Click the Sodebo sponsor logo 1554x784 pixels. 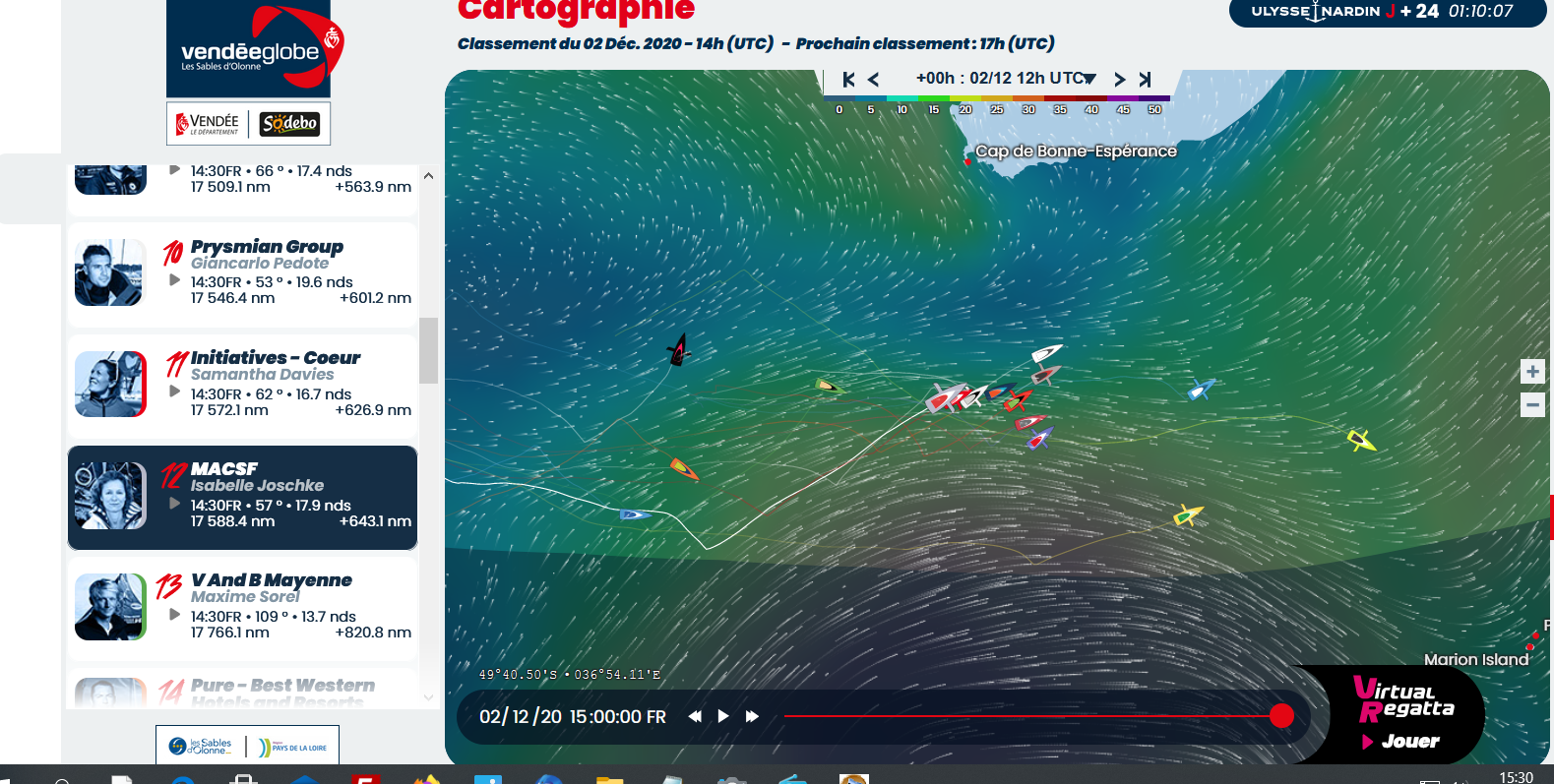pyautogui.click(x=289, y=124)
